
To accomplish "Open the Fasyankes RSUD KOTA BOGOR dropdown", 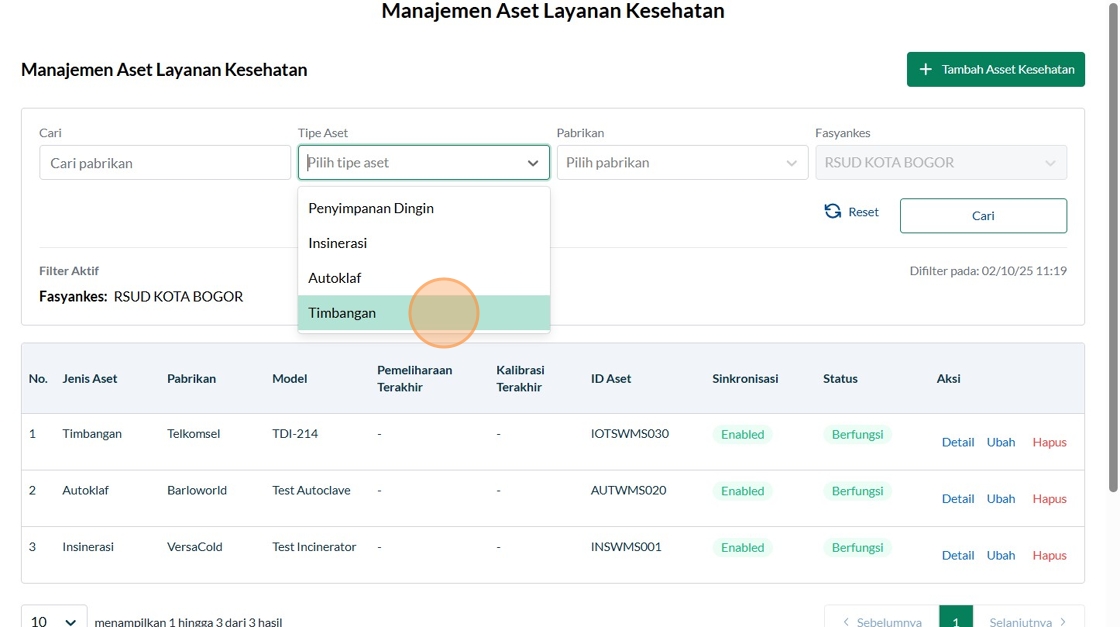I will 941,163.
